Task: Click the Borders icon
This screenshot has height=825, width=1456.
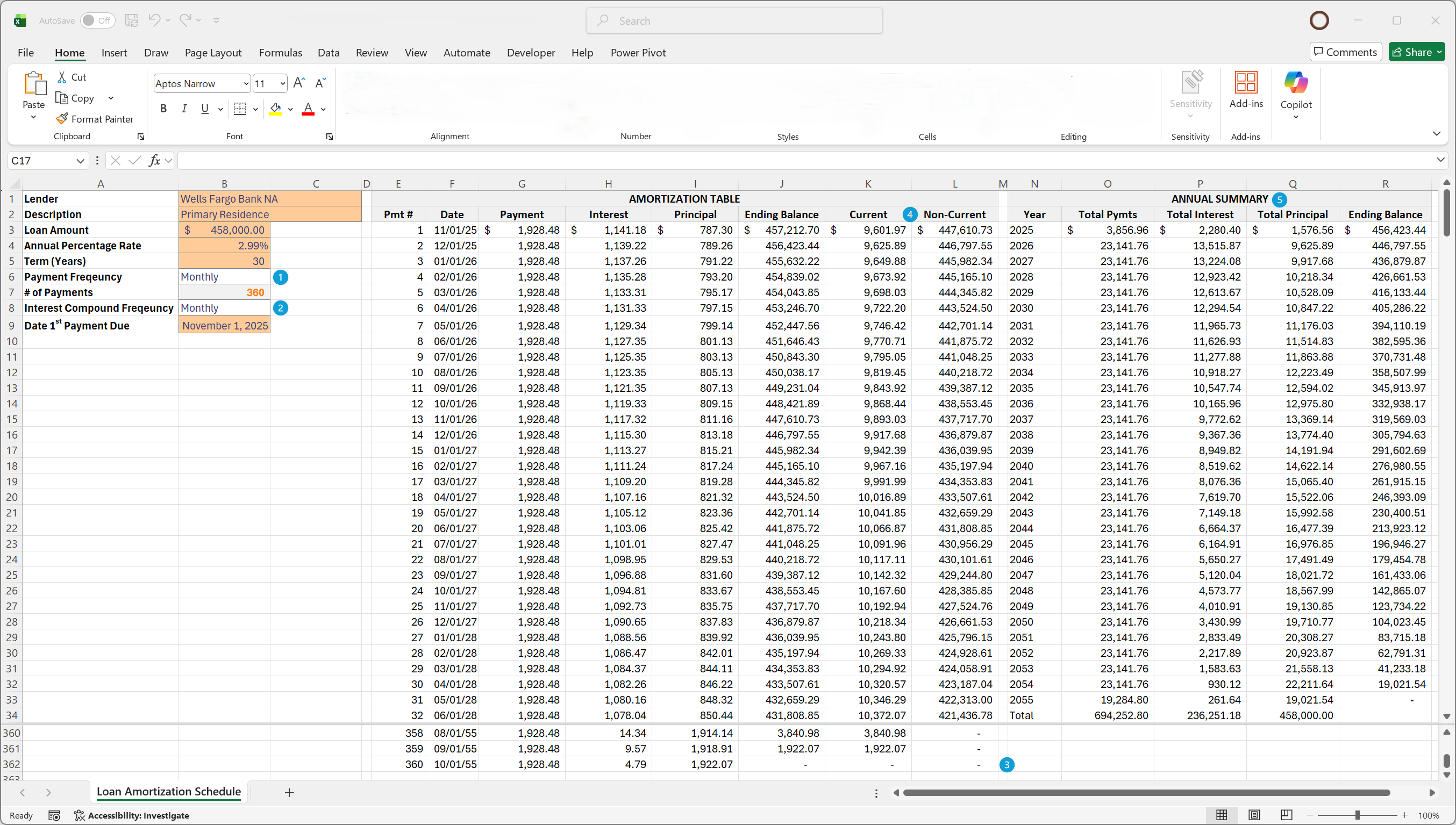Action: click(240, 109)
